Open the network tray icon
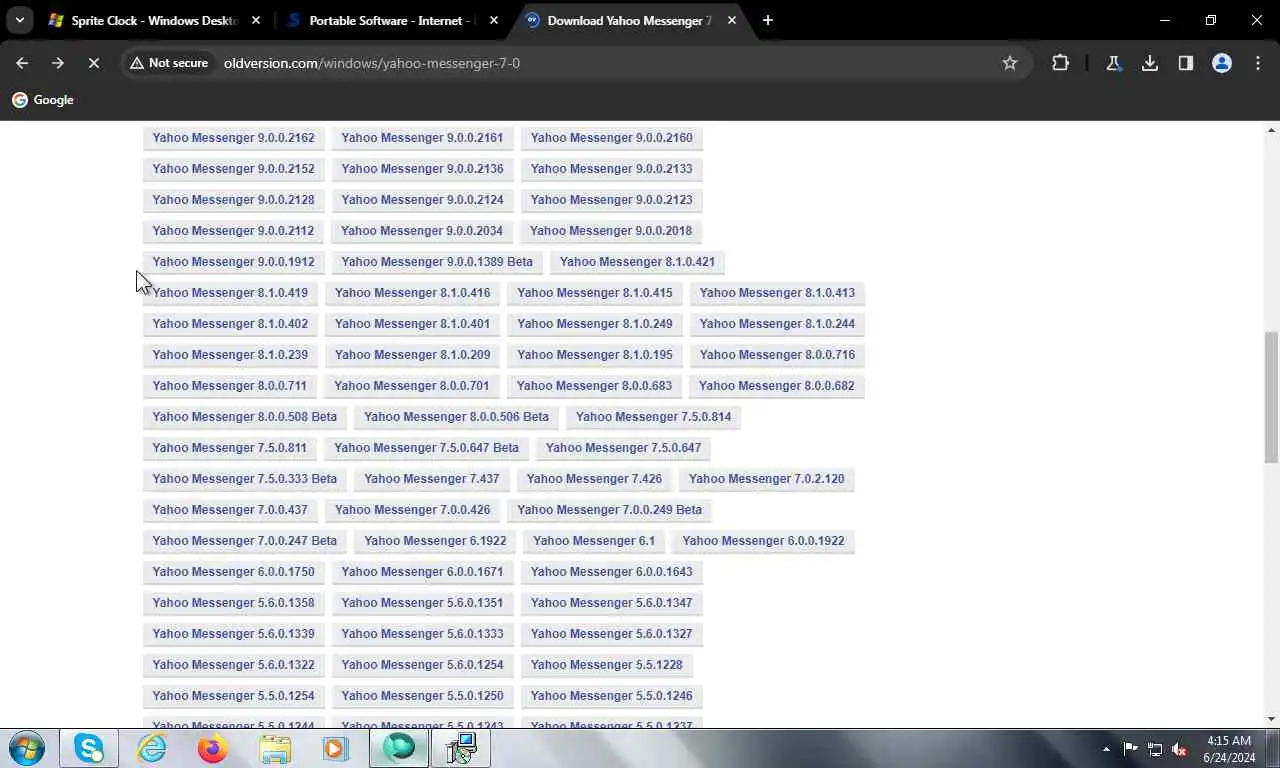 click(x=1155, y=749)
